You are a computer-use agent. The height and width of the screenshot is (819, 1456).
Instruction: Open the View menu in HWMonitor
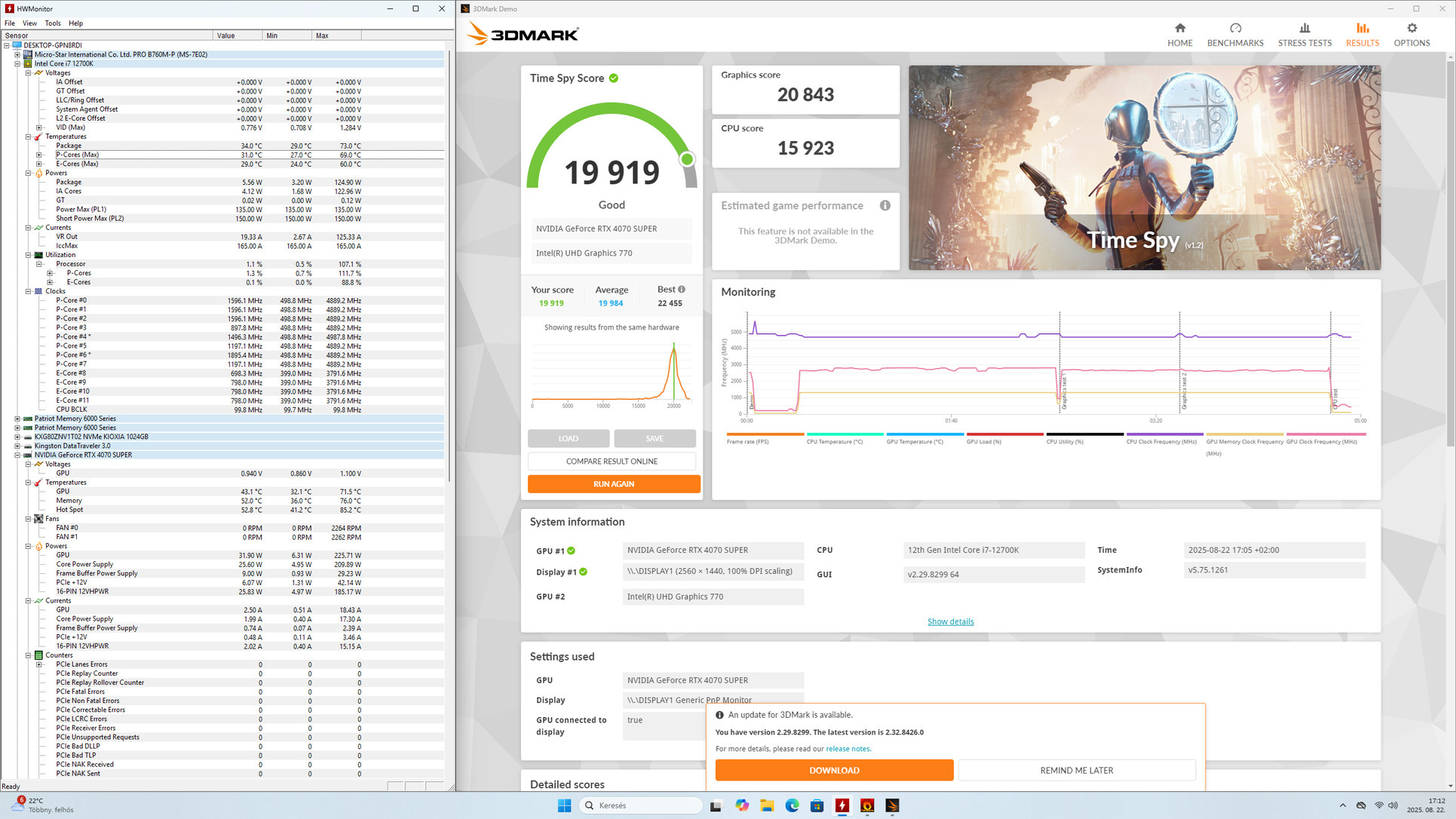click(29, 23)
